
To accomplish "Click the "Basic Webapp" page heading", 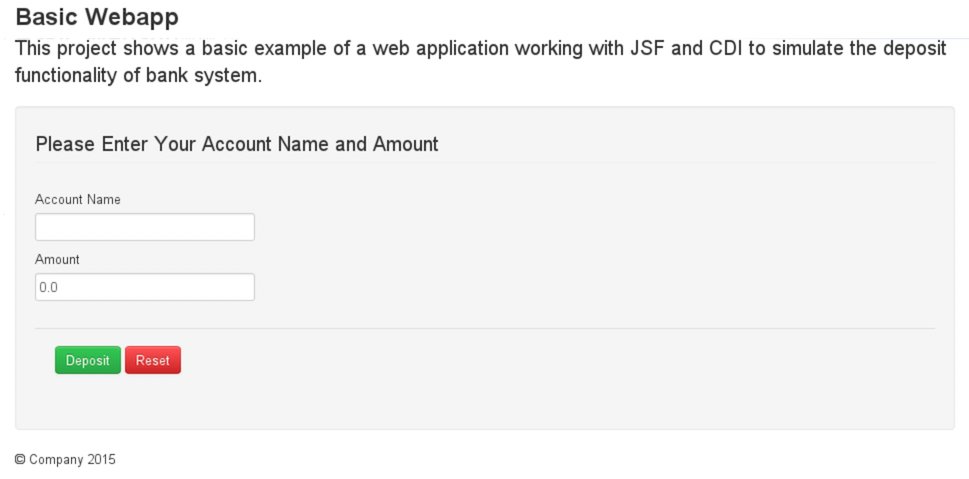I will tap(97, 17).
